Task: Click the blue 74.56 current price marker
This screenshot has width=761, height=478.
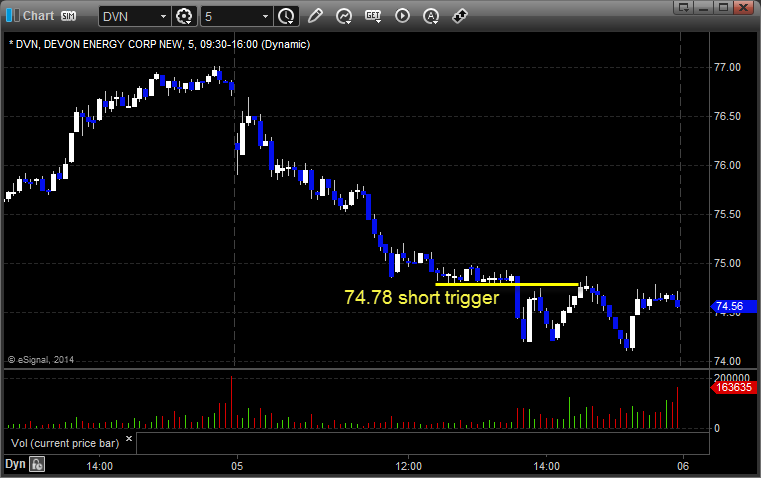Action: tap(733, 306)
